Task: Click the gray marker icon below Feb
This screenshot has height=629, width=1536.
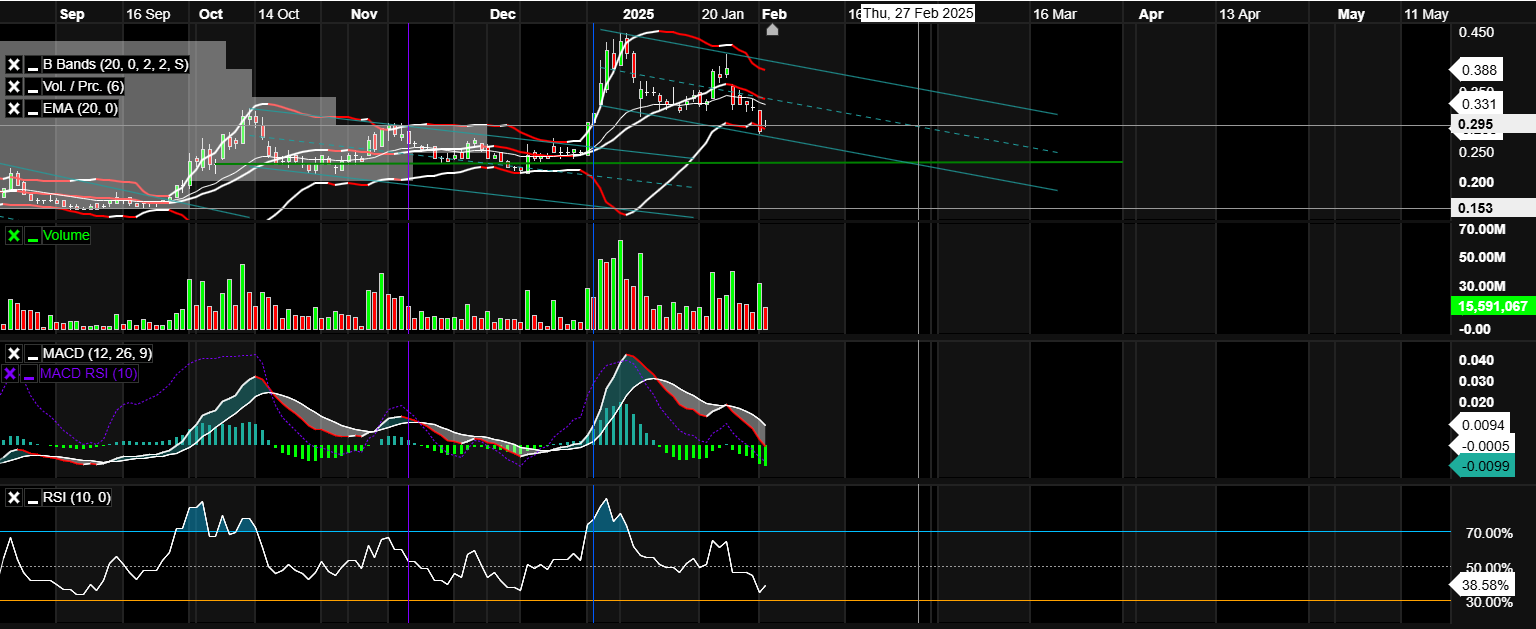Action: [772, 30]
